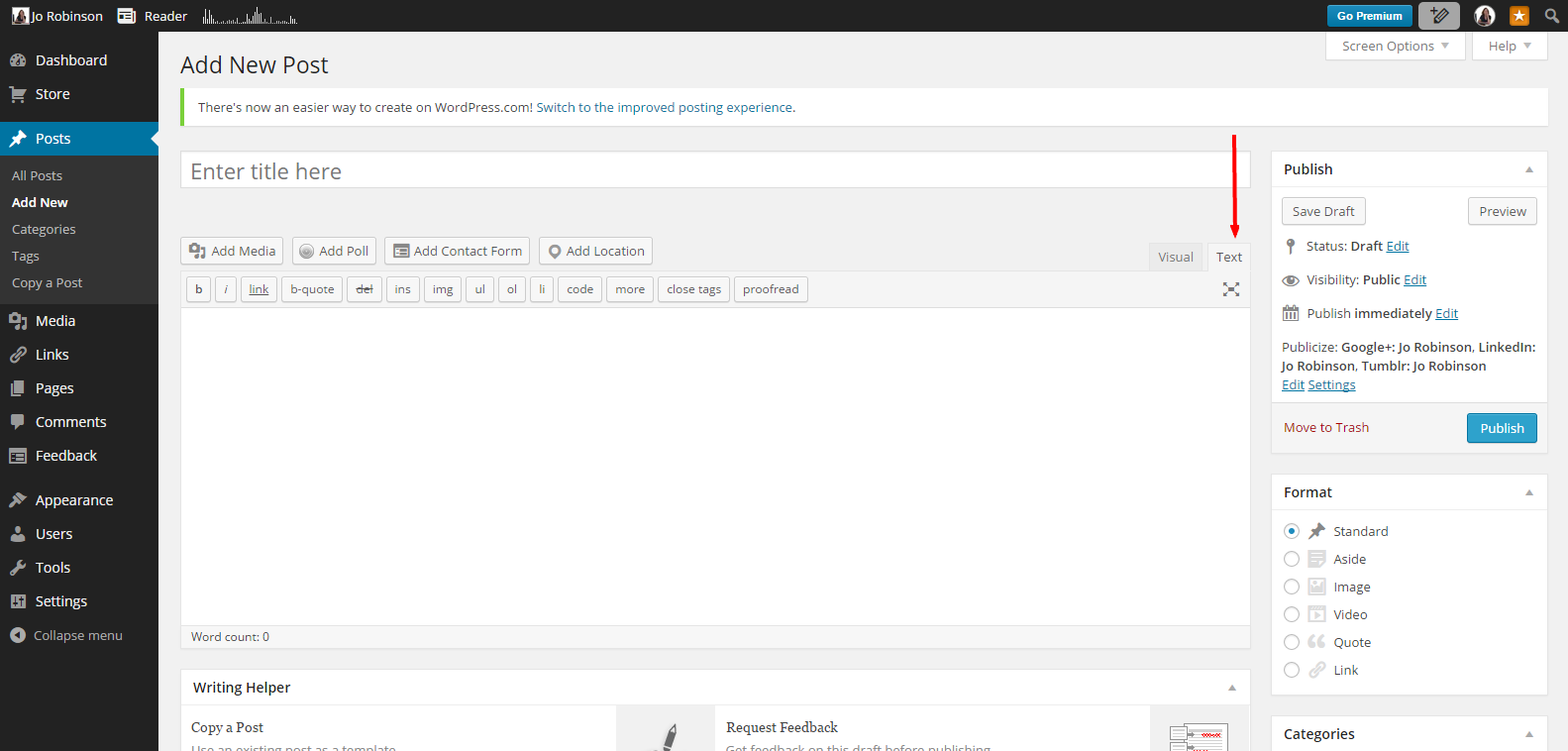Select the Aside post format
1568x751 pixels.
click(x=1292, y=559)
